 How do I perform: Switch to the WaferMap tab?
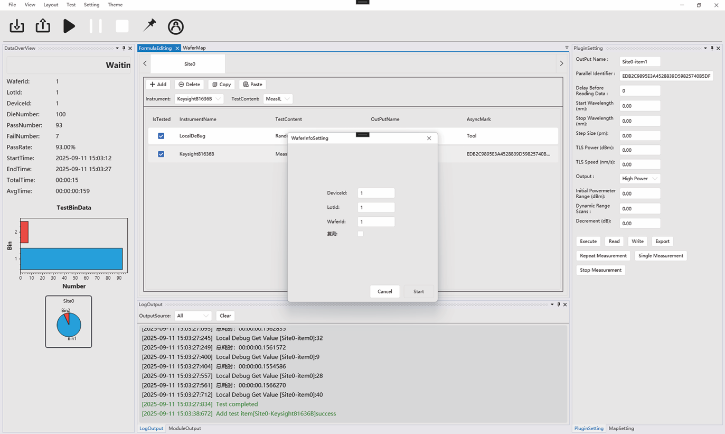coord(194,48)
